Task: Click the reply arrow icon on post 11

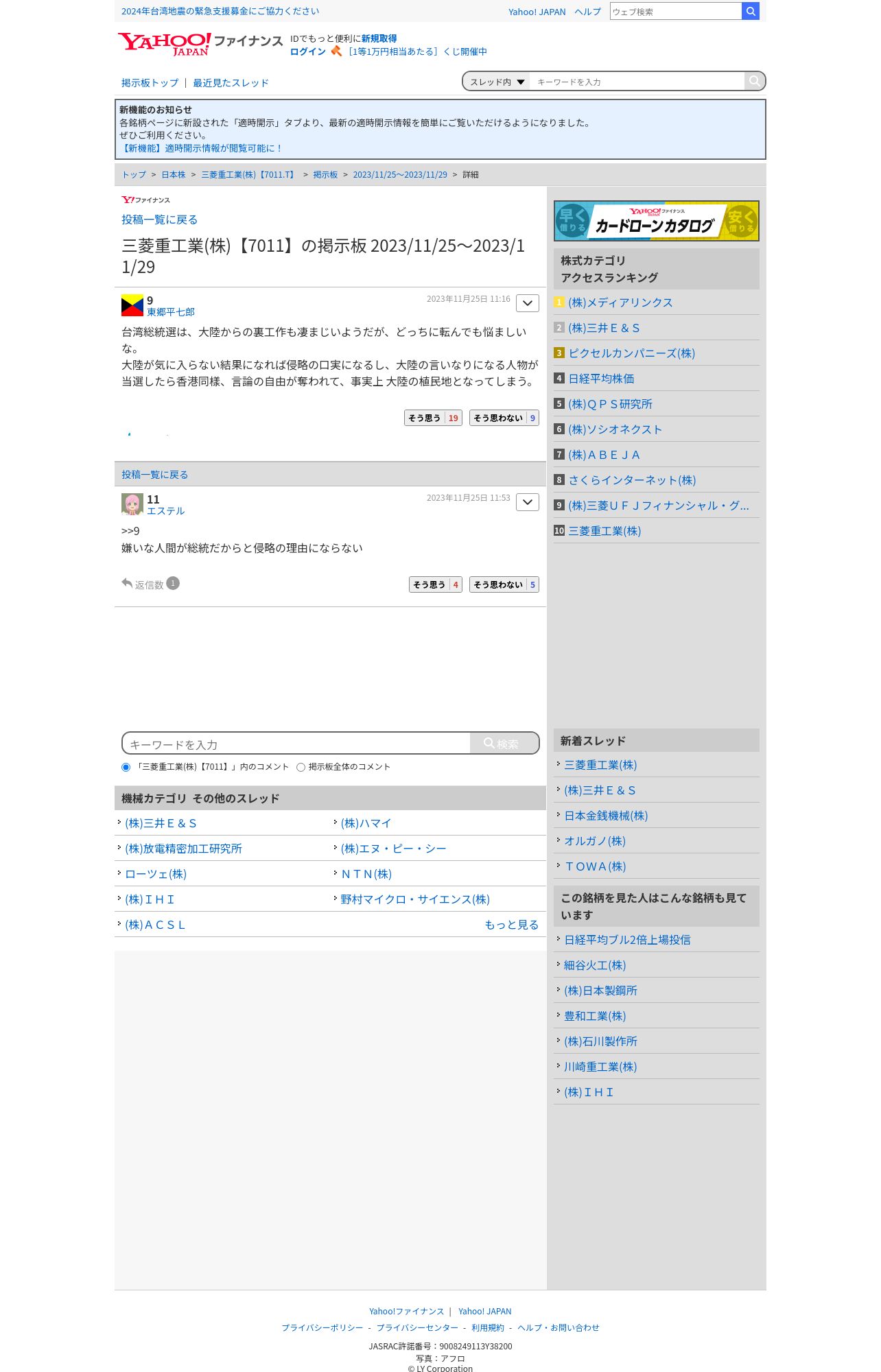Action: 127,583
